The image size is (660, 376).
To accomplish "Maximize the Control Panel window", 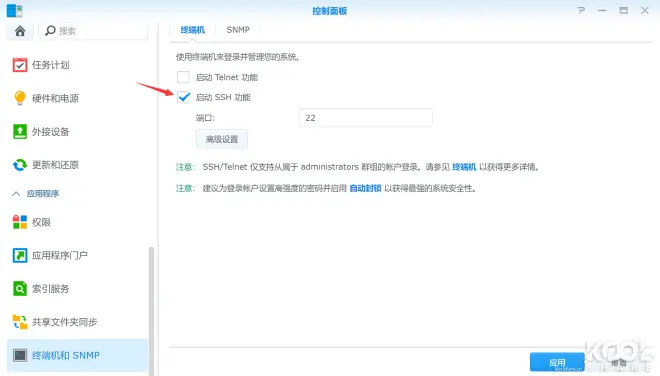I will 623,11.
